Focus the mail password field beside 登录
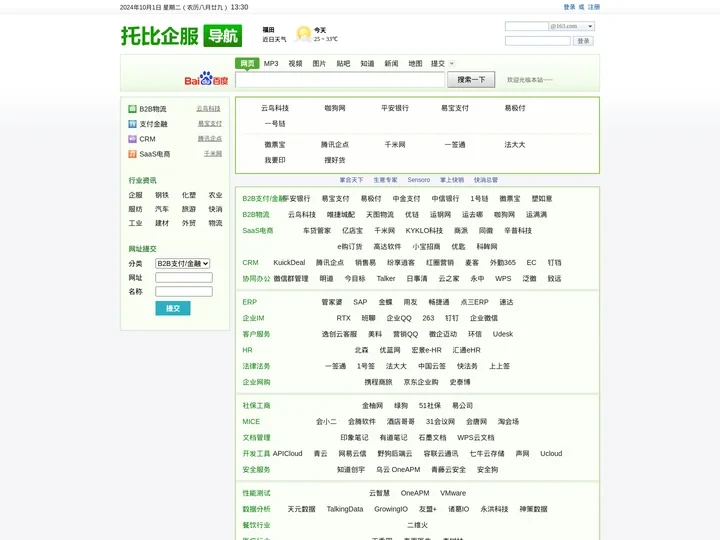 538,41
